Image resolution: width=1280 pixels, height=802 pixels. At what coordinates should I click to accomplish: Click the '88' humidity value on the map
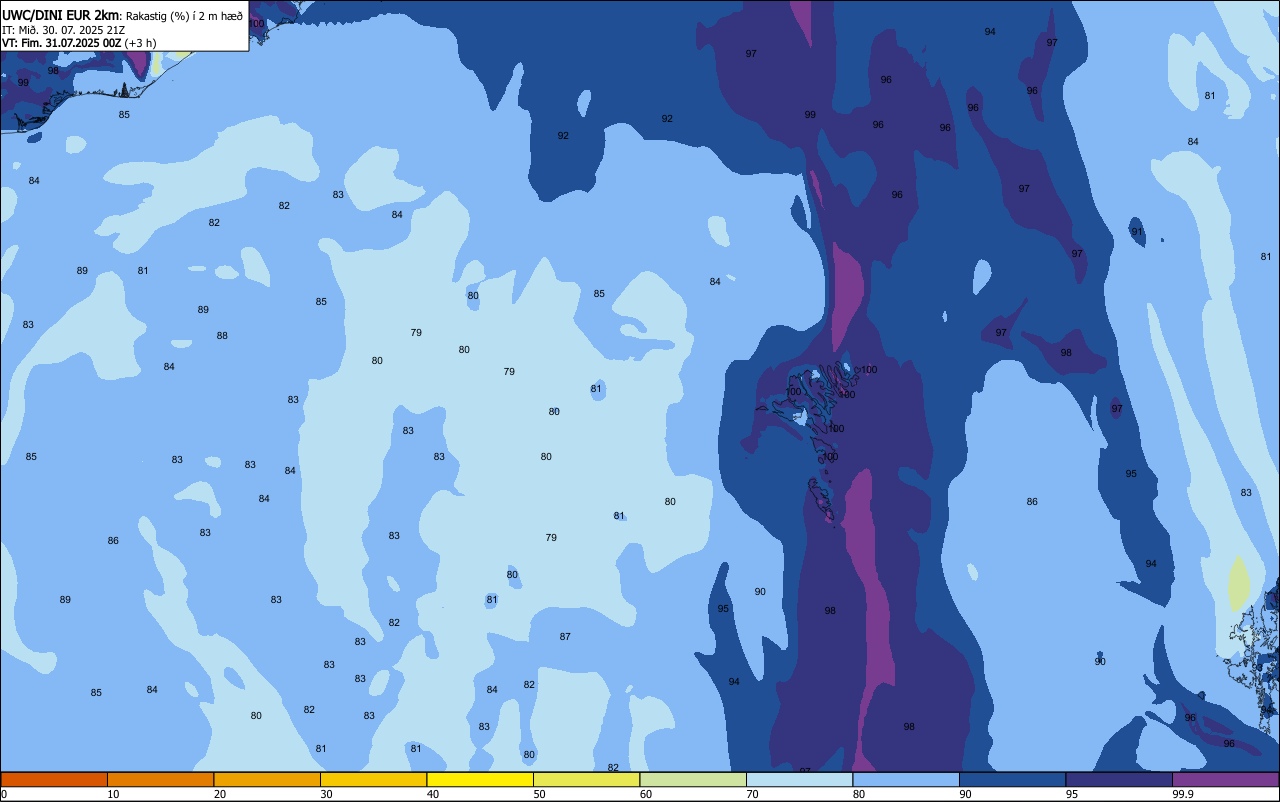point(222,336)
